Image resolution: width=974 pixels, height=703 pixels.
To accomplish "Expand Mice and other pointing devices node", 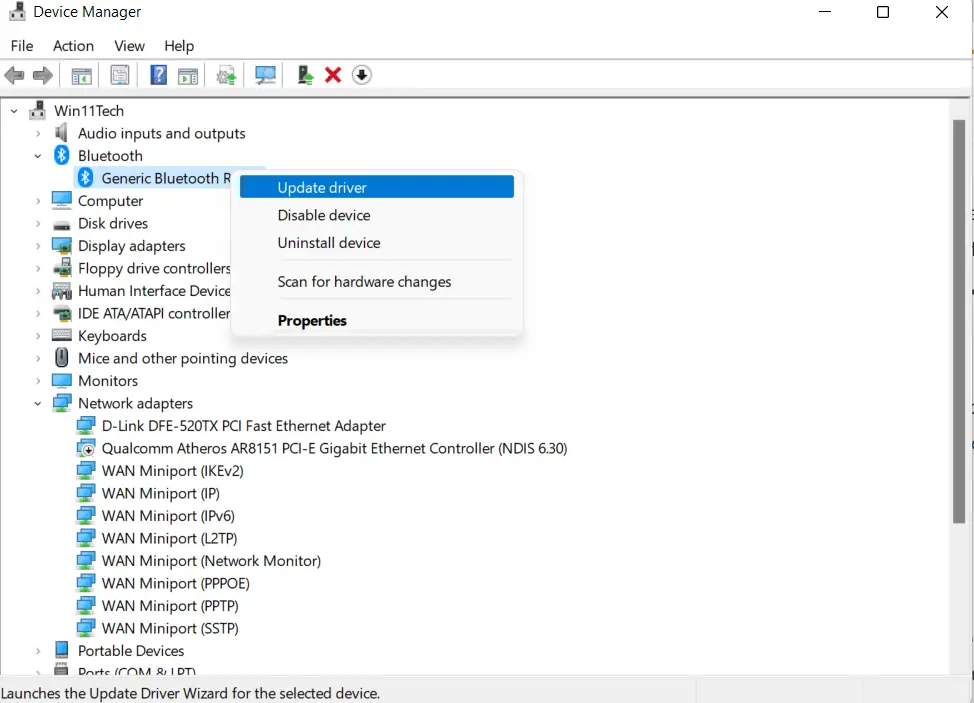I will (x=38, y=358).
